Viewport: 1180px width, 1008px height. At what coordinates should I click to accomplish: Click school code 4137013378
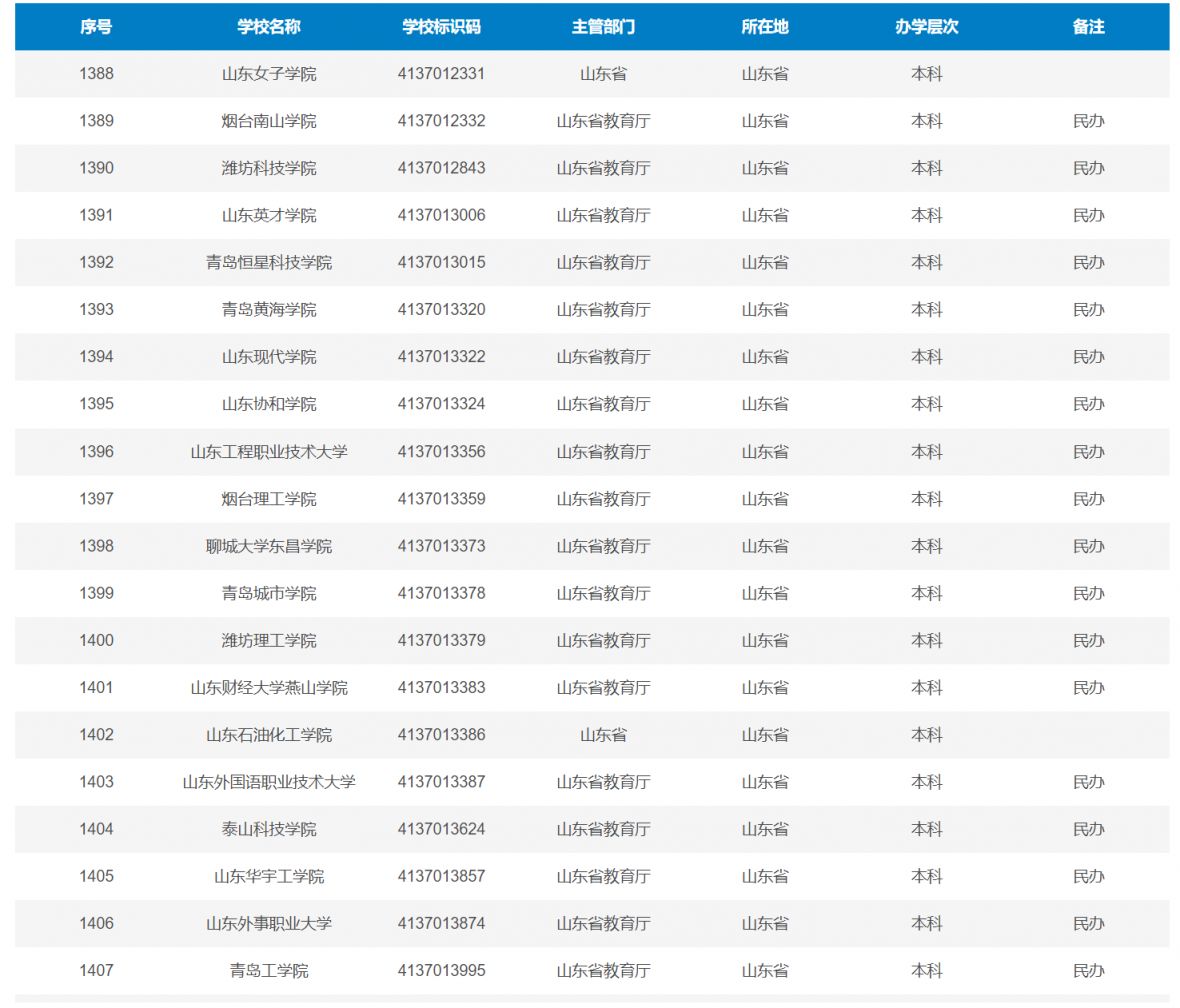coord(442,593)
